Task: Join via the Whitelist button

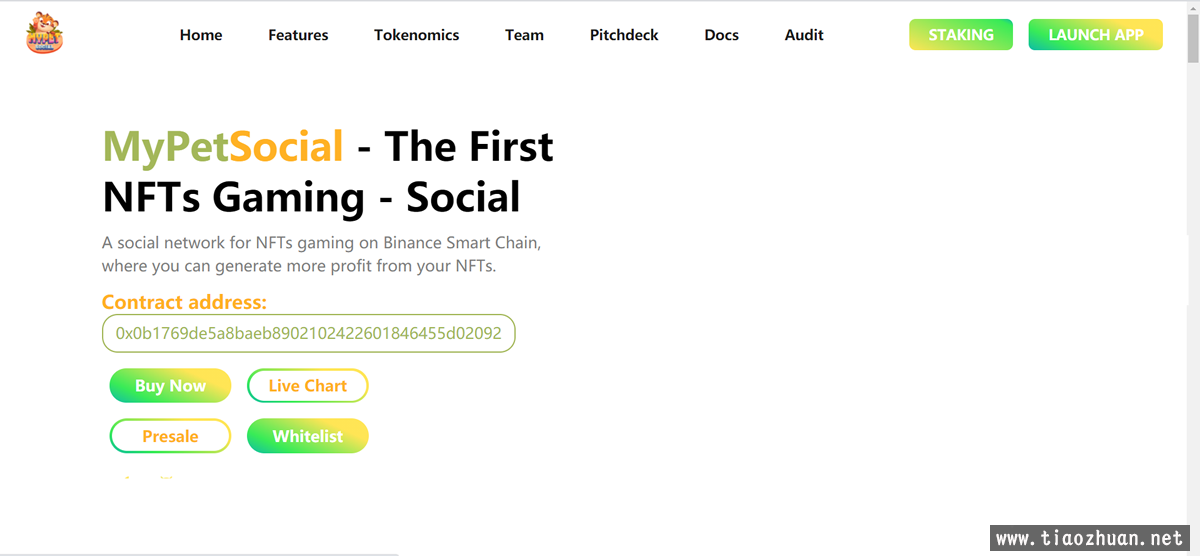Action: pyautogui.click(x=308, y=436)
